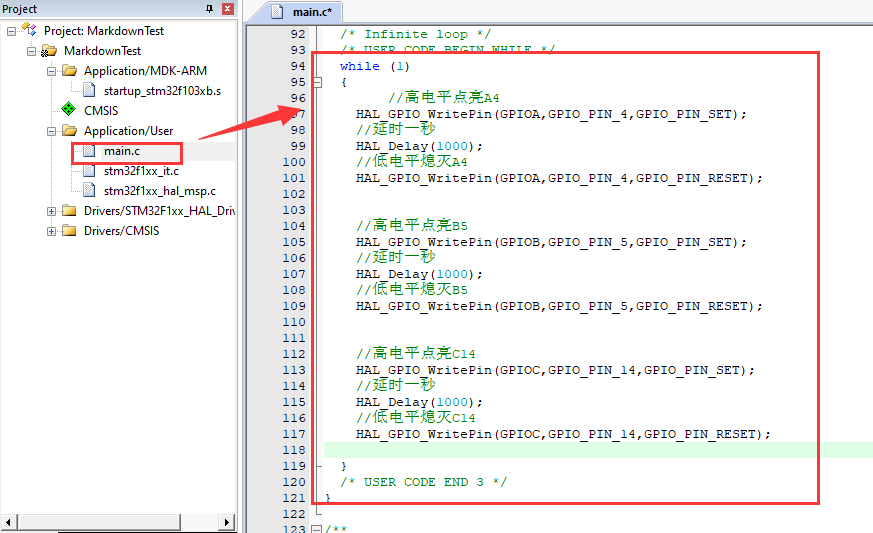The height and width of the screenshot is (533, 873).
Task: Click the empty highlighted line 118
Action: (599, 450)
